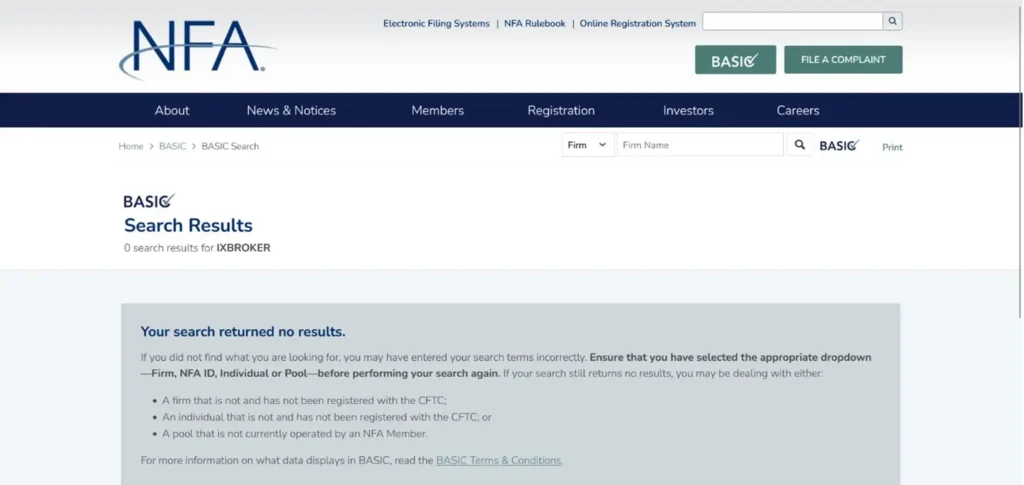Open the green BASIC button

[x=735, y=59]
